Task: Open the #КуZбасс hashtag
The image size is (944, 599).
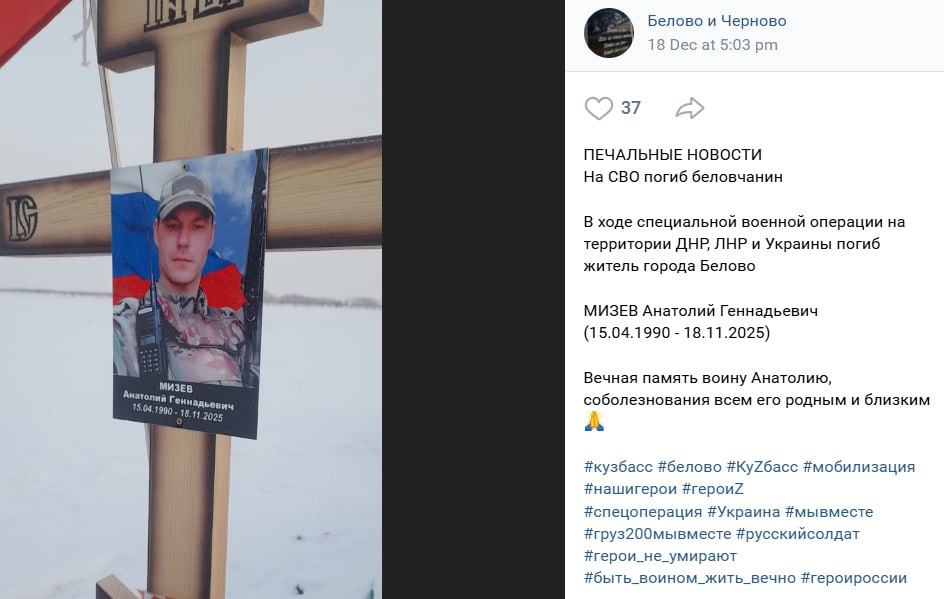Action: pyautogui.click(x=762, y=467)
